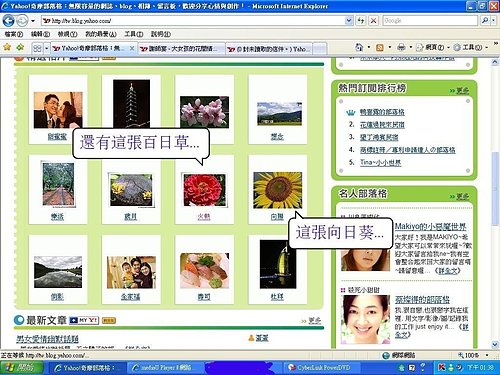The image size is (500, 375).
Task: Click the 更多 link in 熱門訂閱排行榜
Action: click(462, 90)
